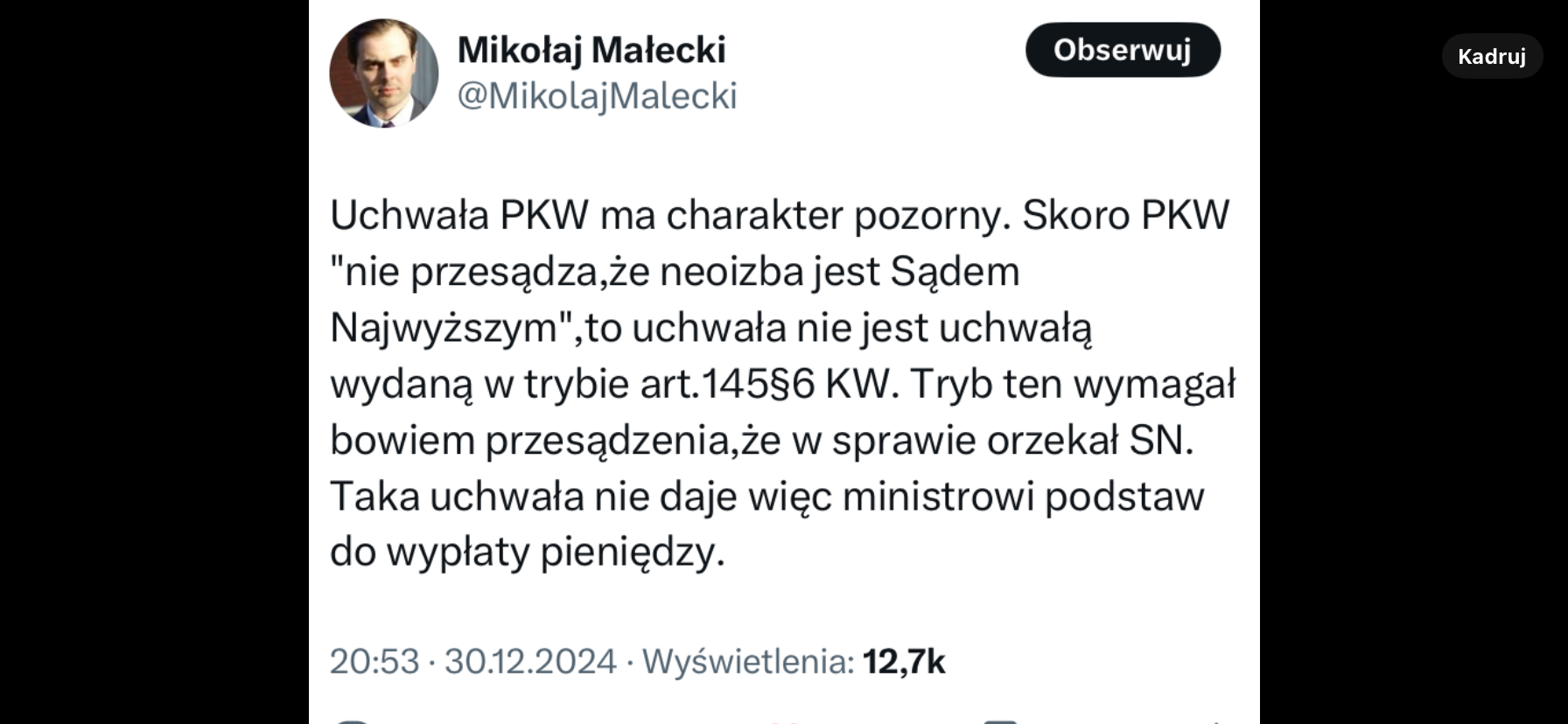Viewport: 1568px width, 724px height.
Task: Click the 20:53 post timestamp
Action: point(374,662)
